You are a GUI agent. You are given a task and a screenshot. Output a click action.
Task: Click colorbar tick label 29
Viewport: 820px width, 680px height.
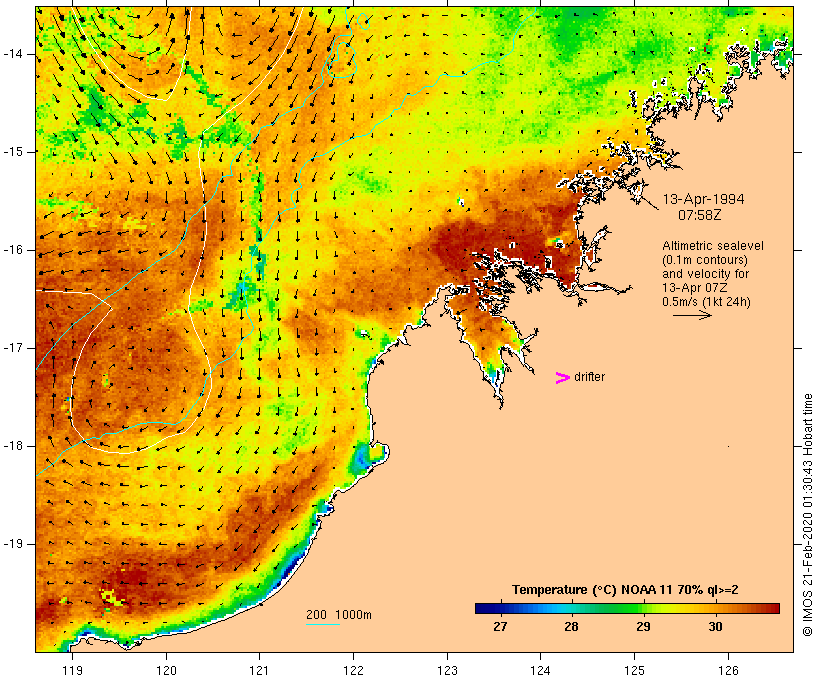tap(643, 627)
